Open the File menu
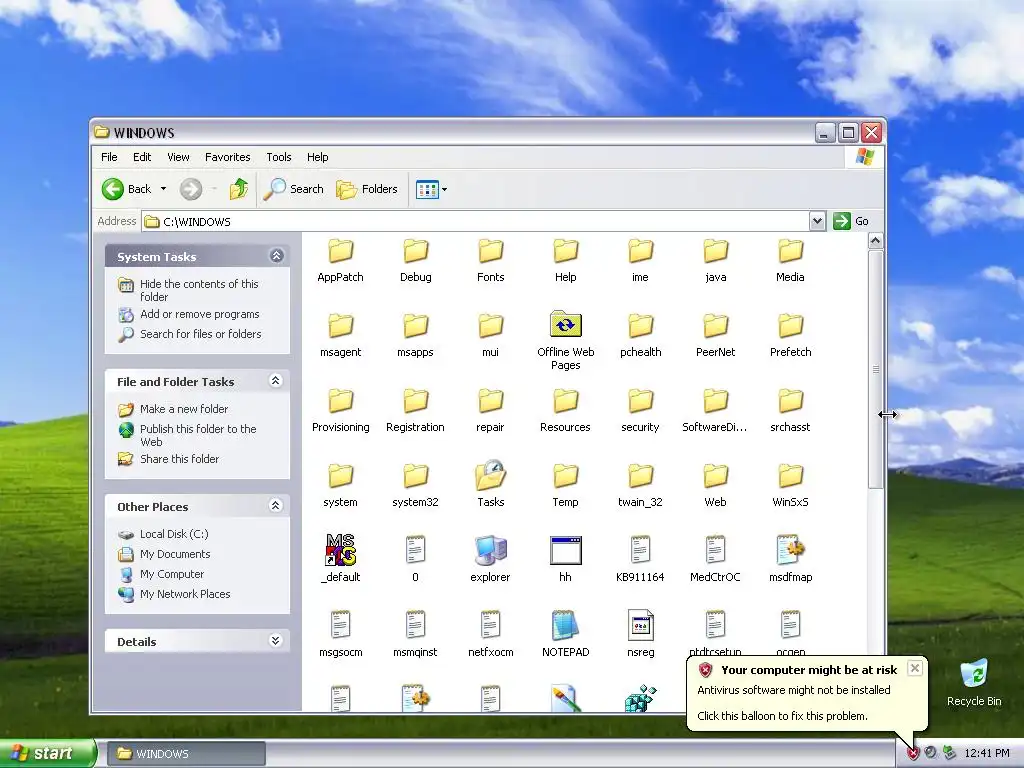The width and height of the screenshot is (1024, 768). coord(109,157)
